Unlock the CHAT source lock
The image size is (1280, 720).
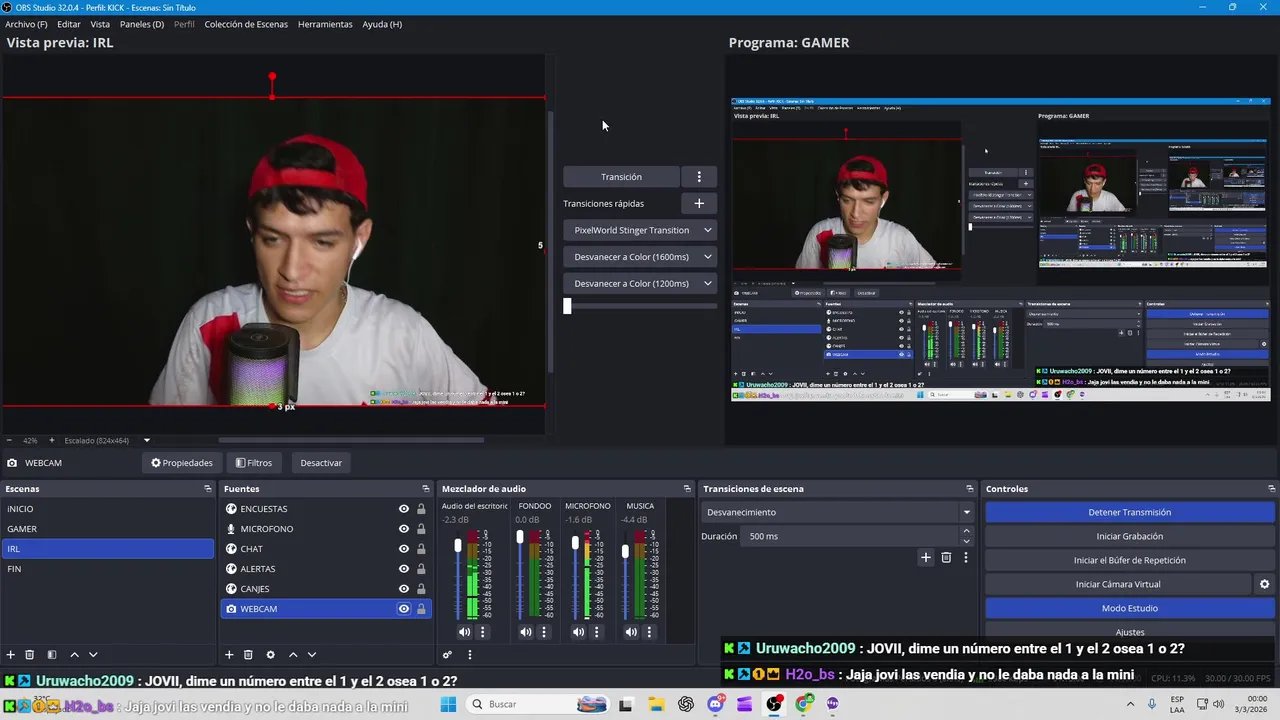421,549
